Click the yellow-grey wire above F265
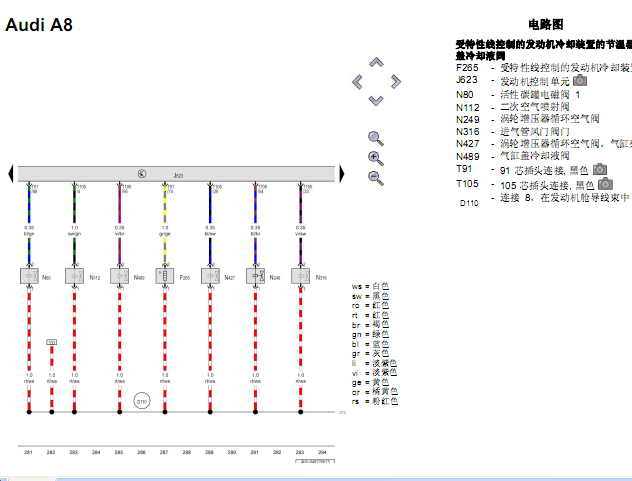The image size is (632, 481). tap(165, 251)
